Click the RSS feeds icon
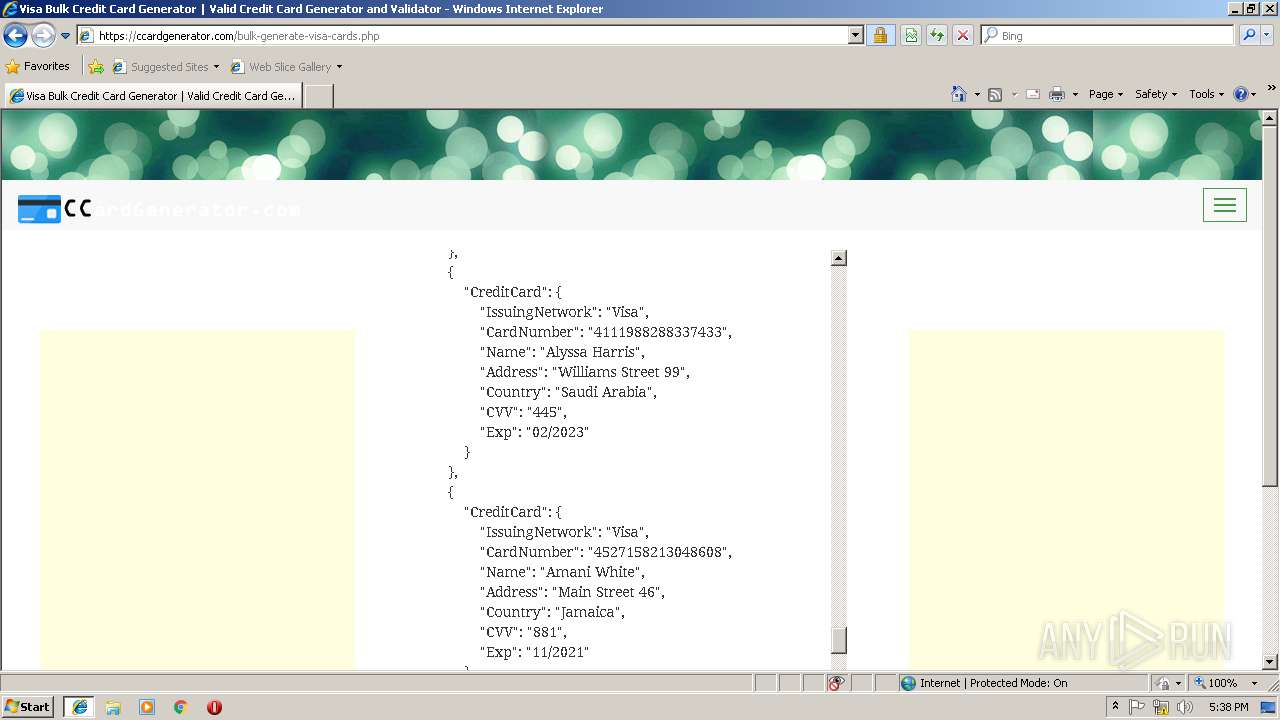1280x720 pixels. pyautogui.click(x=995, y=94)
